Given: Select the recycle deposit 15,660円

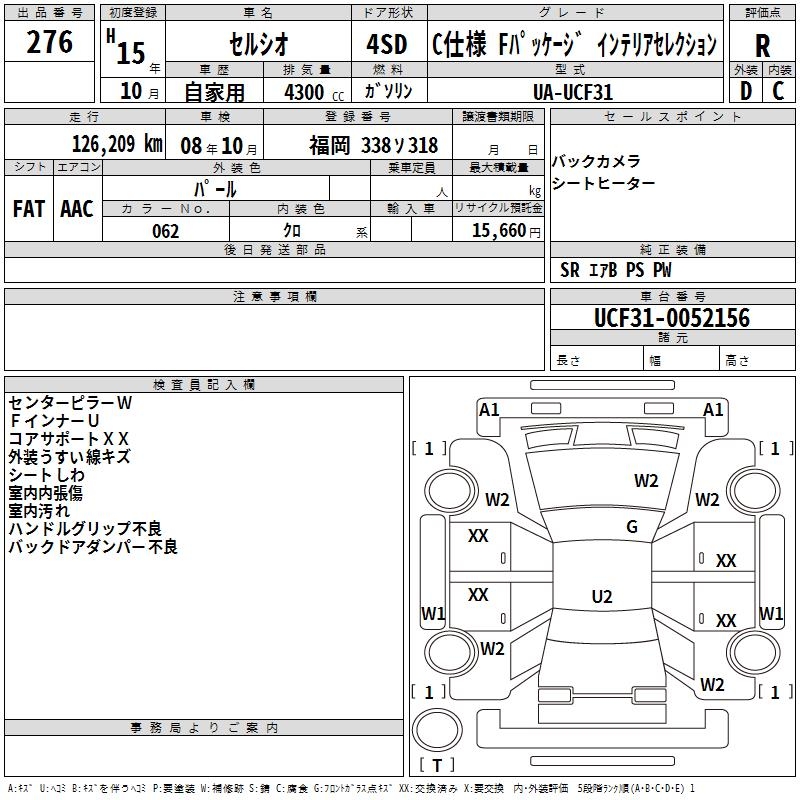Looking at the screenshot, I should coord(506,231).
